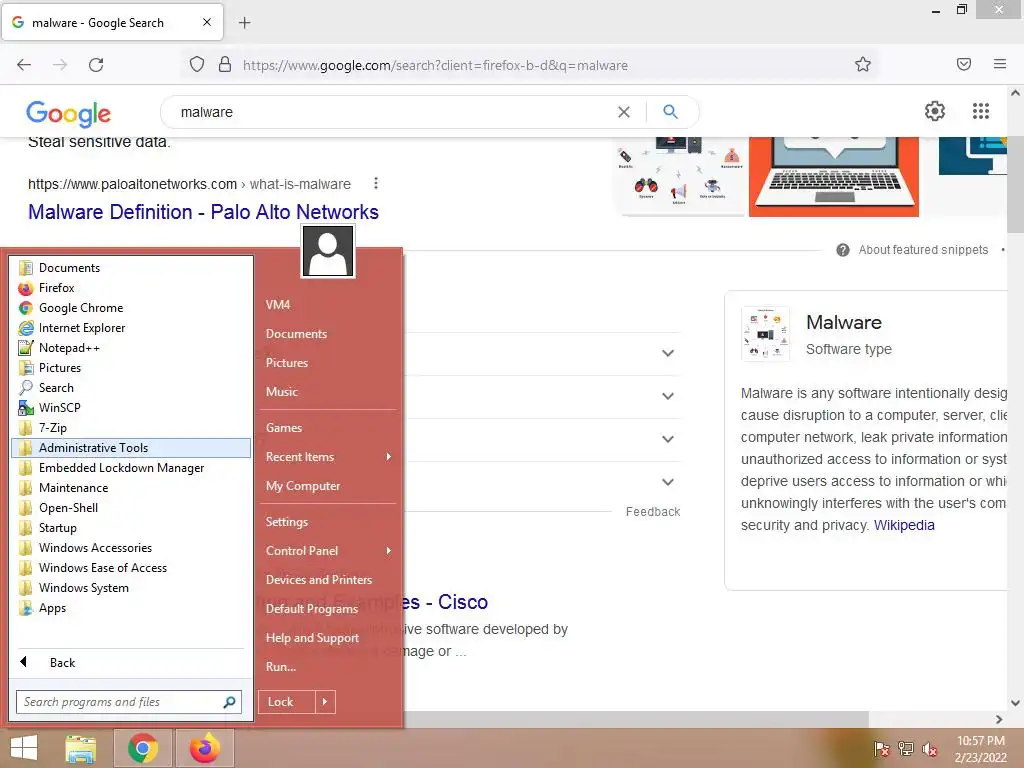Open Default Programs from the start menu

312,609
